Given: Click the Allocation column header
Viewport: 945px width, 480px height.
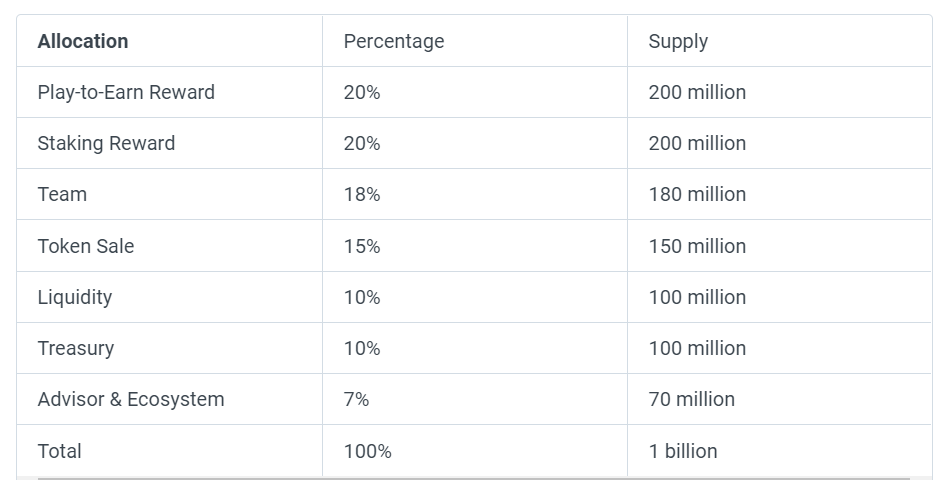Looking at the screenshot, I should 83,41.
